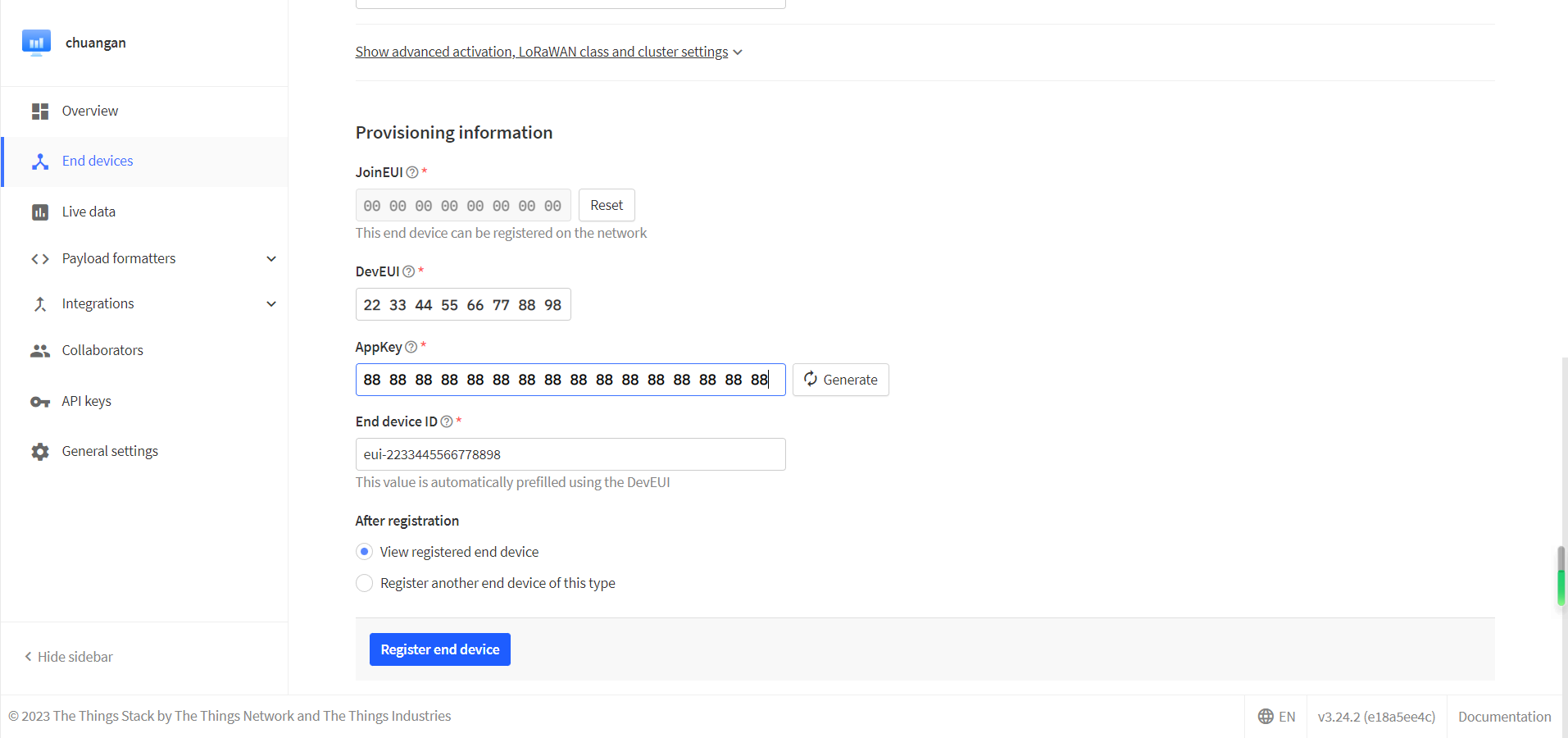Click the AppKey help question-mark icon
This screenshot has width=1568, height=738.
411,347
